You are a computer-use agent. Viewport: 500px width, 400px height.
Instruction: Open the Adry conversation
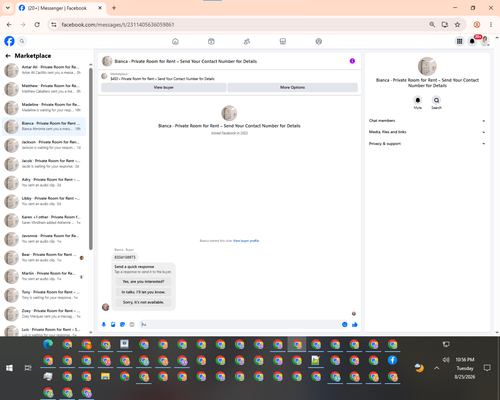(45, 182)
